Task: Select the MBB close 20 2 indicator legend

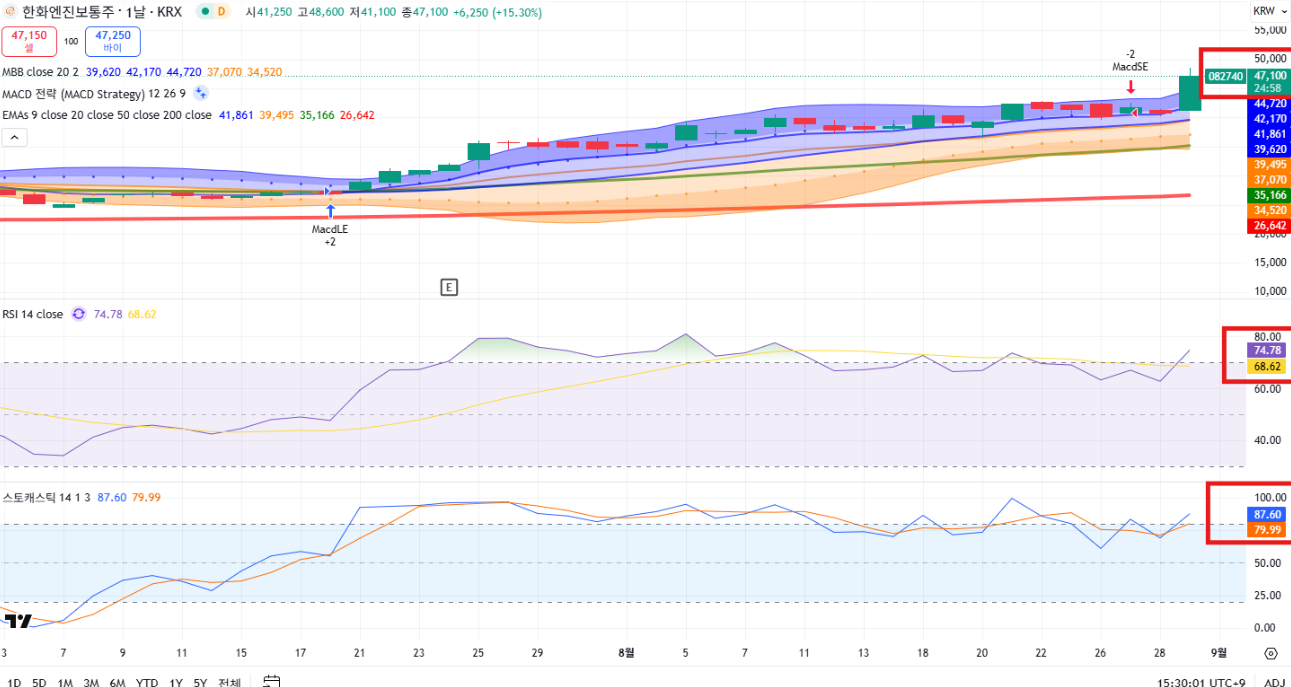Action: [x=40, y=72]
